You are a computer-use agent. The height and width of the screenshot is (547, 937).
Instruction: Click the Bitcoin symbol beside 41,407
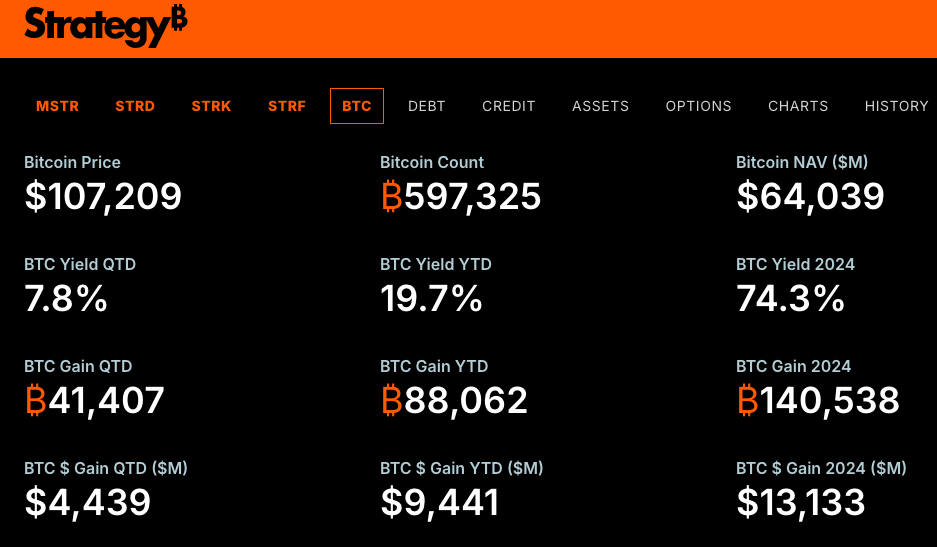coord(35,401)
